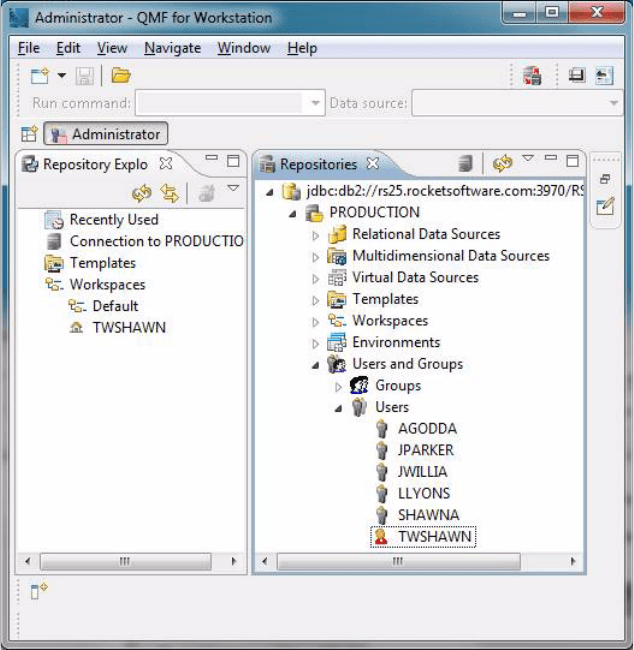Viewport: 634px width, 650px height.
Task: Click the notepad-and-pencil icon in right sidebar
Action: tap(605, 206)
